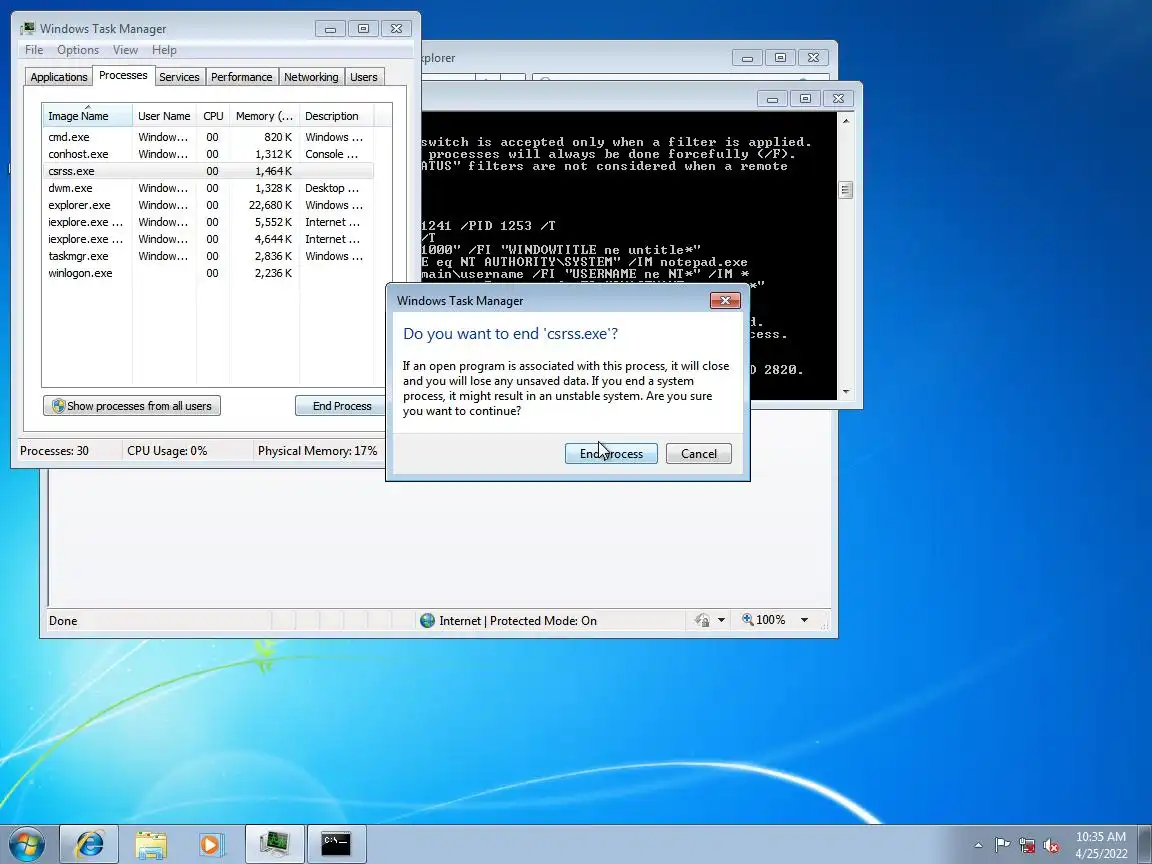Open the protected mode security icon dropdown
The height and width of the screenshot is (864, 1152).
point(721,619)
